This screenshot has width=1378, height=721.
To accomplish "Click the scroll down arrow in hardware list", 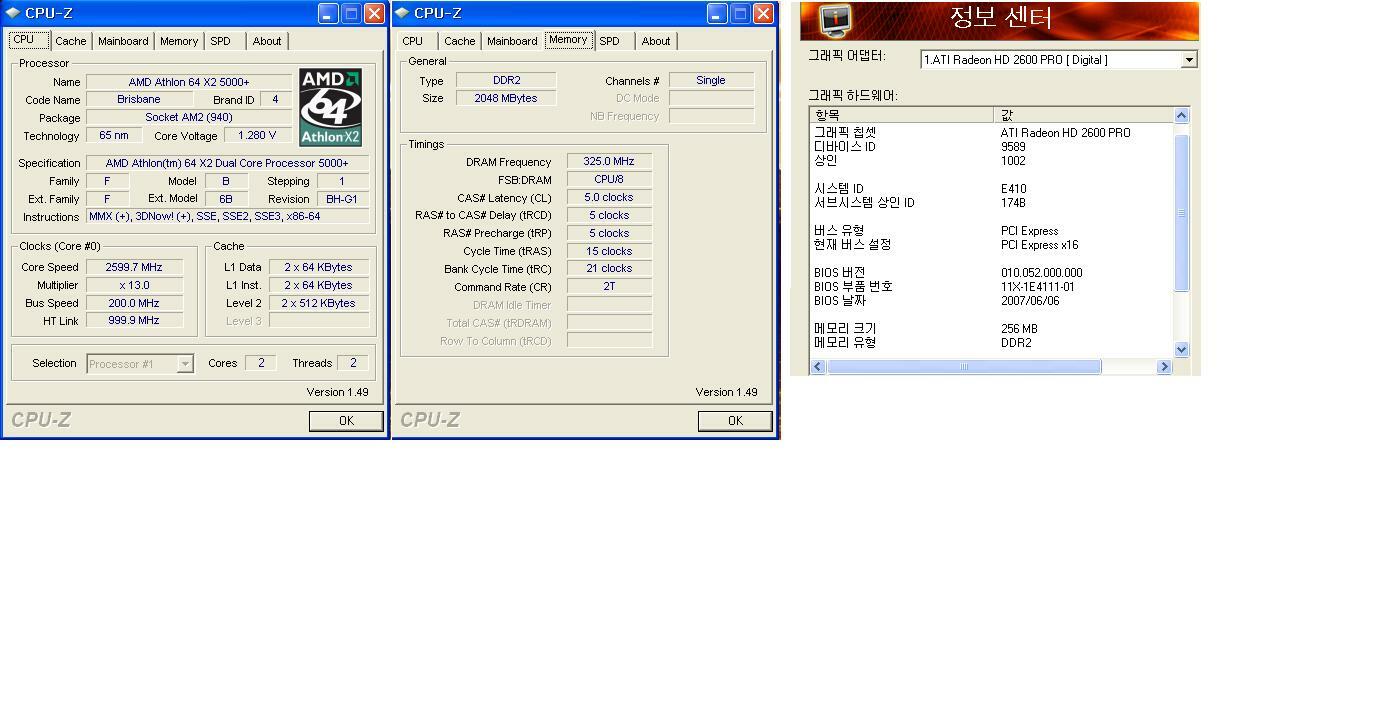I will [1181, 349].
